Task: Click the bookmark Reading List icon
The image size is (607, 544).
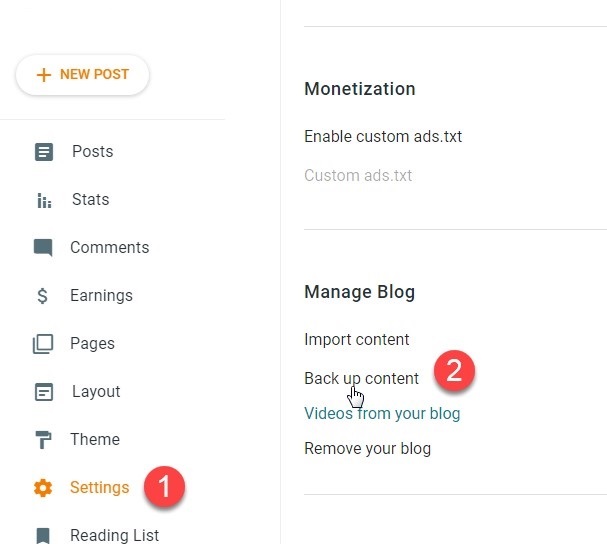Action: 43,535
